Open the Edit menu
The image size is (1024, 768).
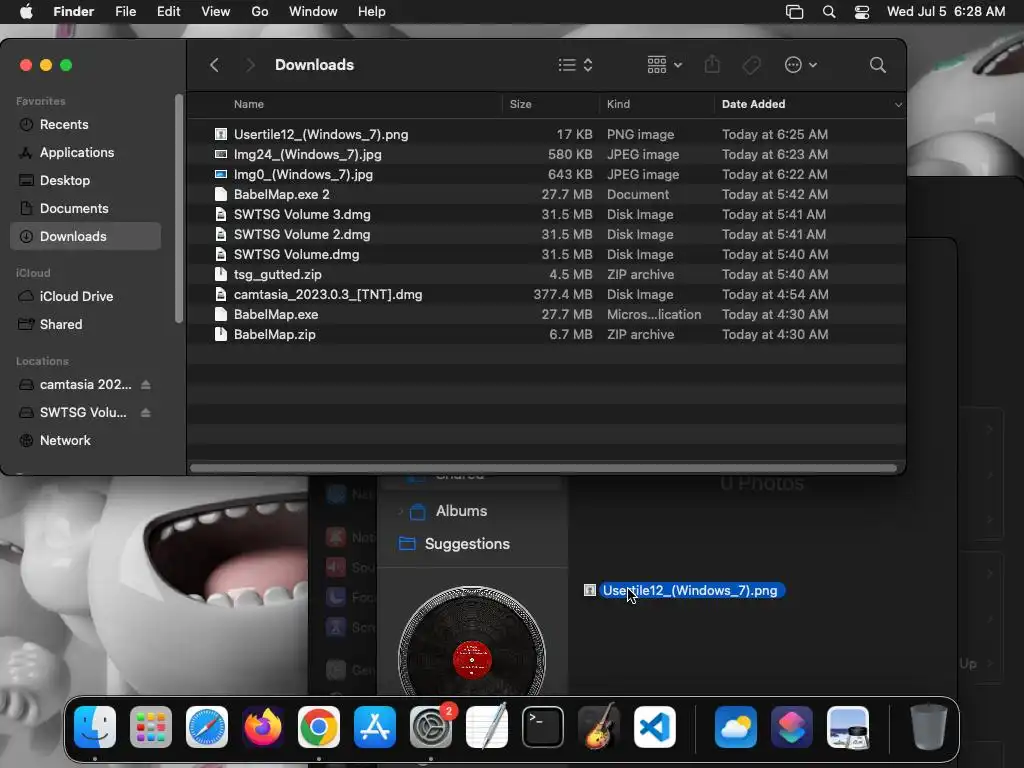coord(168,12)
